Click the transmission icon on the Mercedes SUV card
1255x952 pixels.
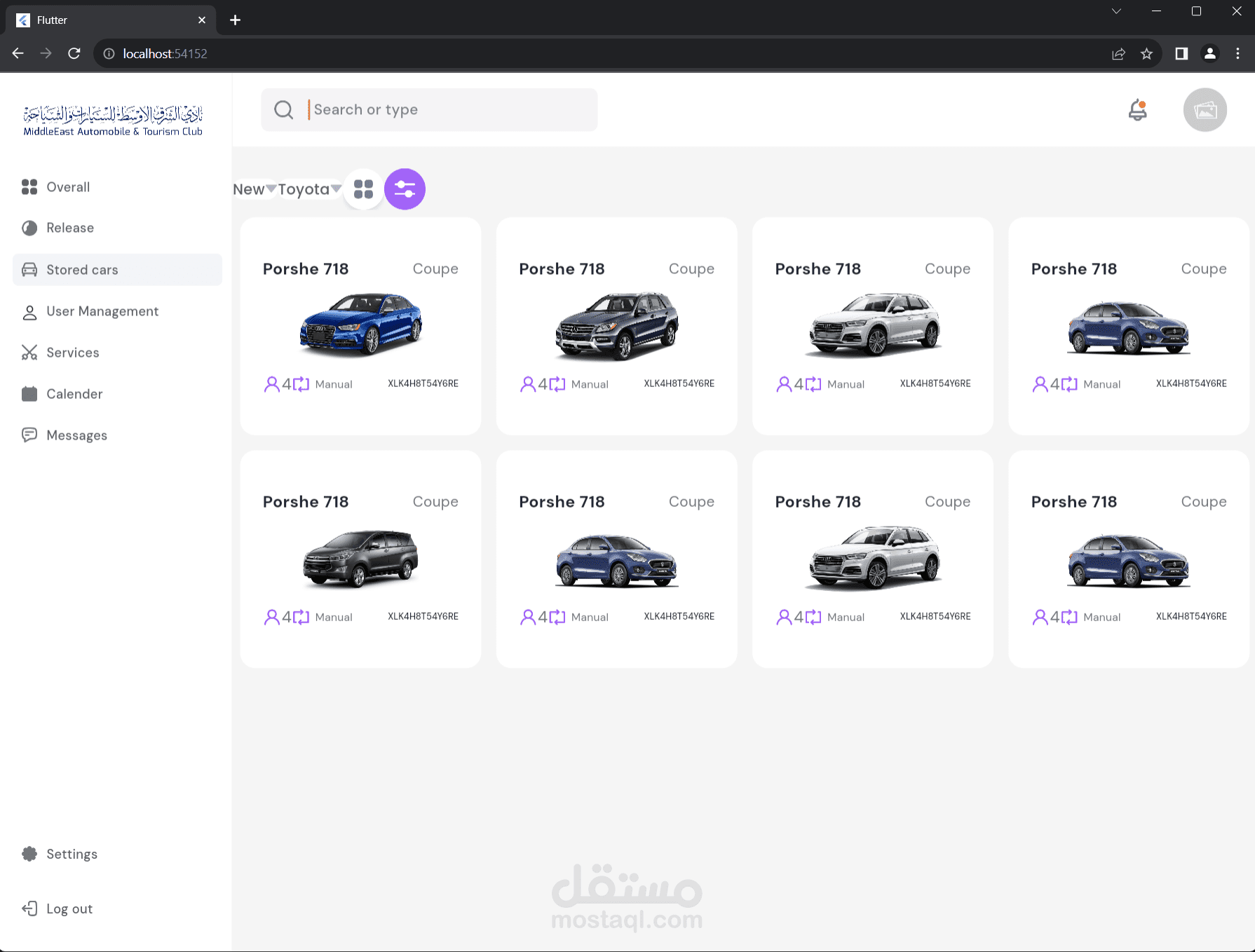coord(557,384)
